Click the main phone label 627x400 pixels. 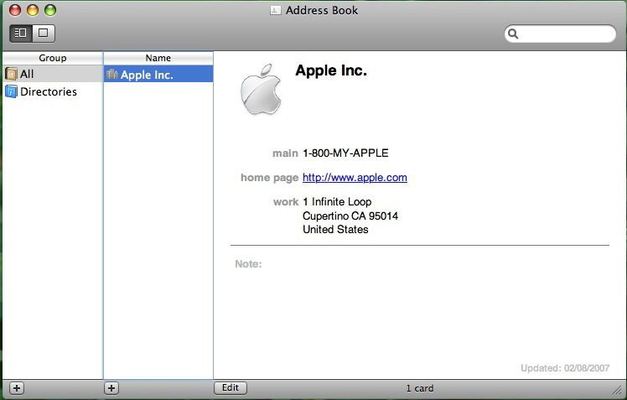(285, 153)
